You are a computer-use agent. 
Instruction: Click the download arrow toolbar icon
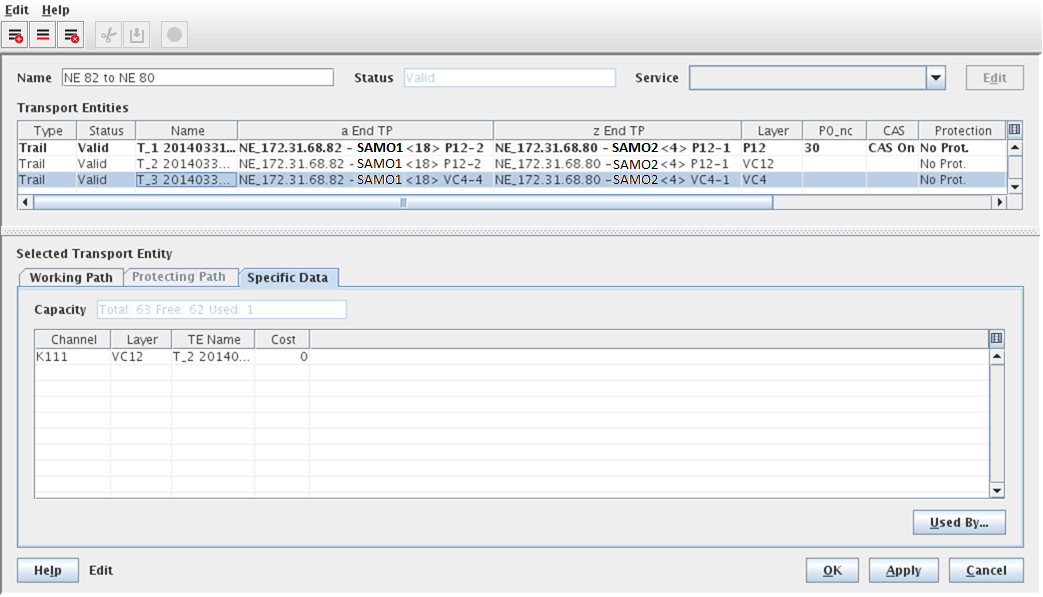(x=137, y=35)
